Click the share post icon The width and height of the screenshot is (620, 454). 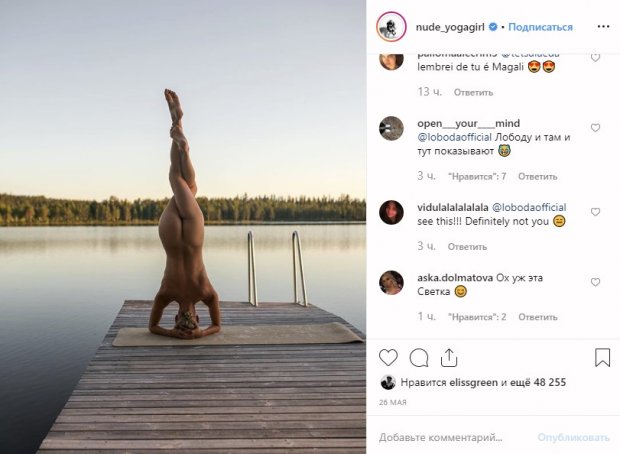coord(449,357)
